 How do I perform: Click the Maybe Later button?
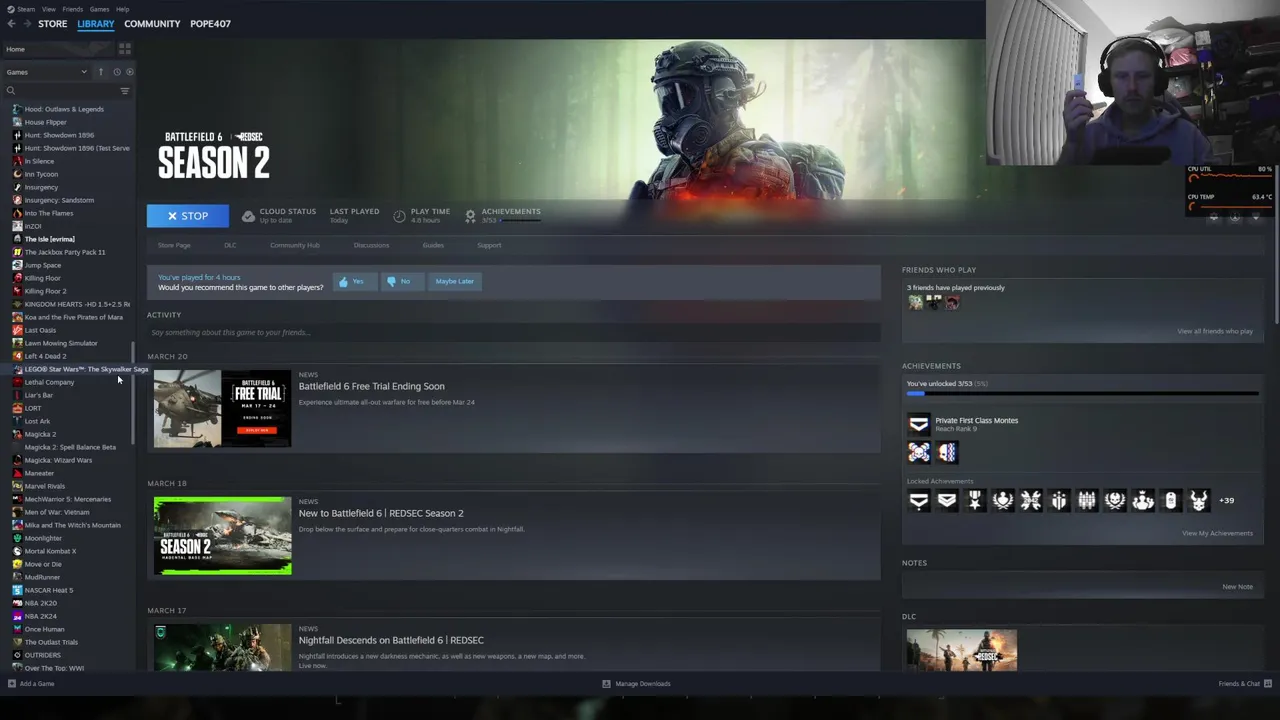pos(455,282)
